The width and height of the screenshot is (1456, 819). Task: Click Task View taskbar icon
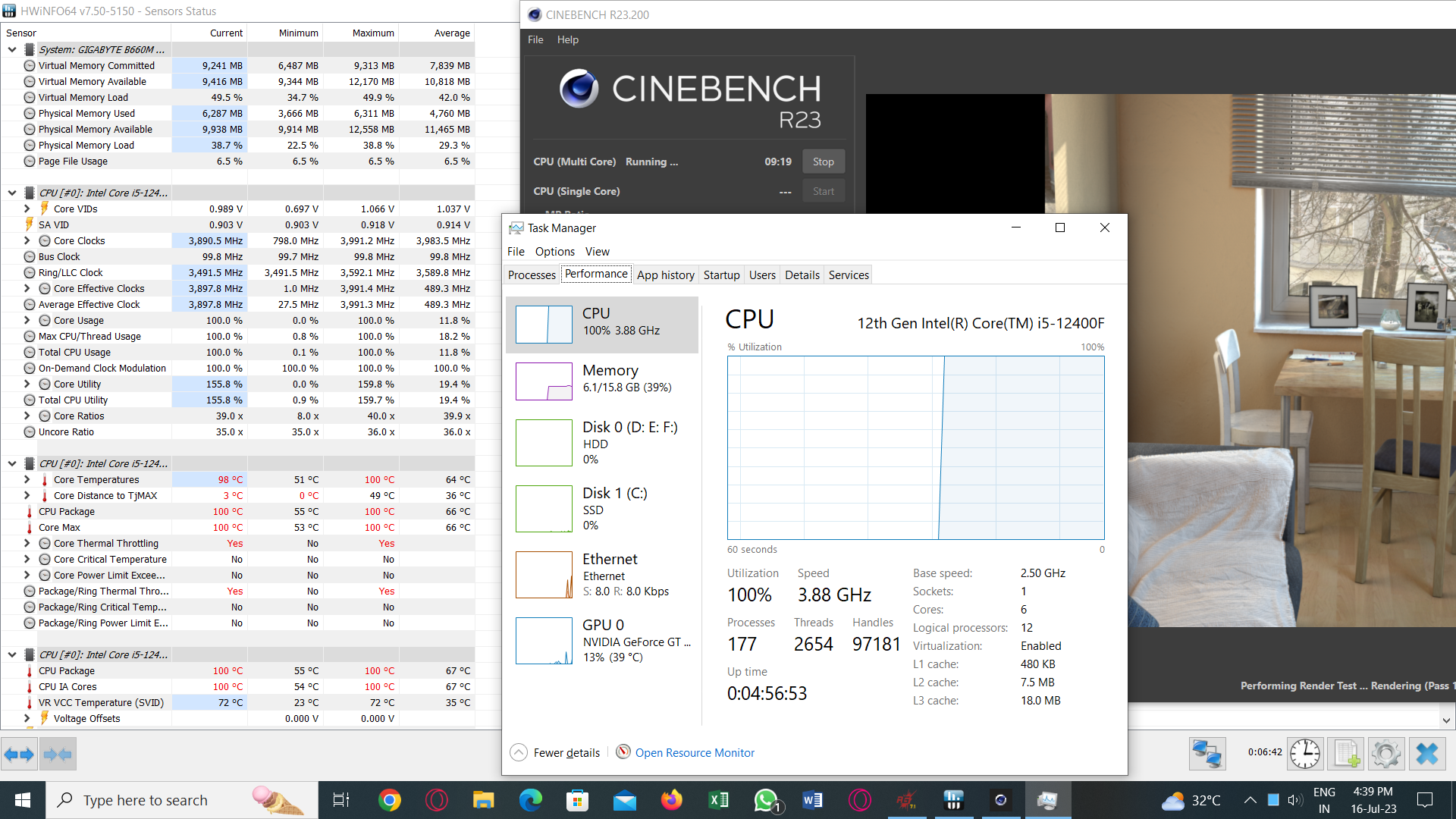[x=341, y=800]
